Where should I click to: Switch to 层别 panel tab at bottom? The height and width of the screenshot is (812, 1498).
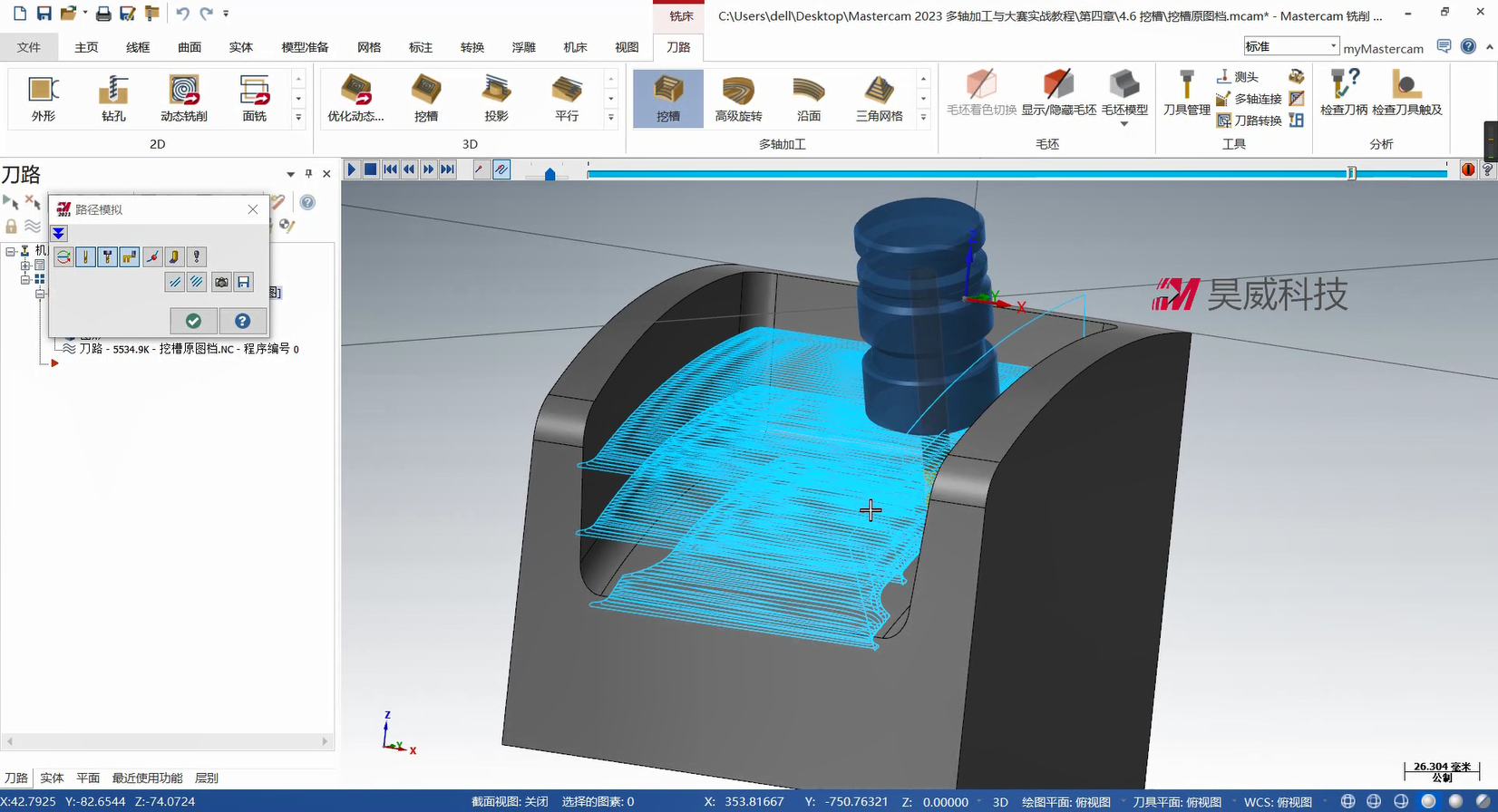pyautogui.click(x=207, y=778)
